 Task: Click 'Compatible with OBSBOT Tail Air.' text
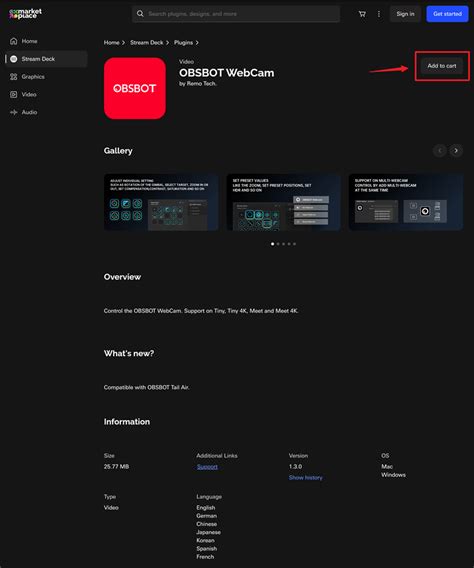[146, 387]
